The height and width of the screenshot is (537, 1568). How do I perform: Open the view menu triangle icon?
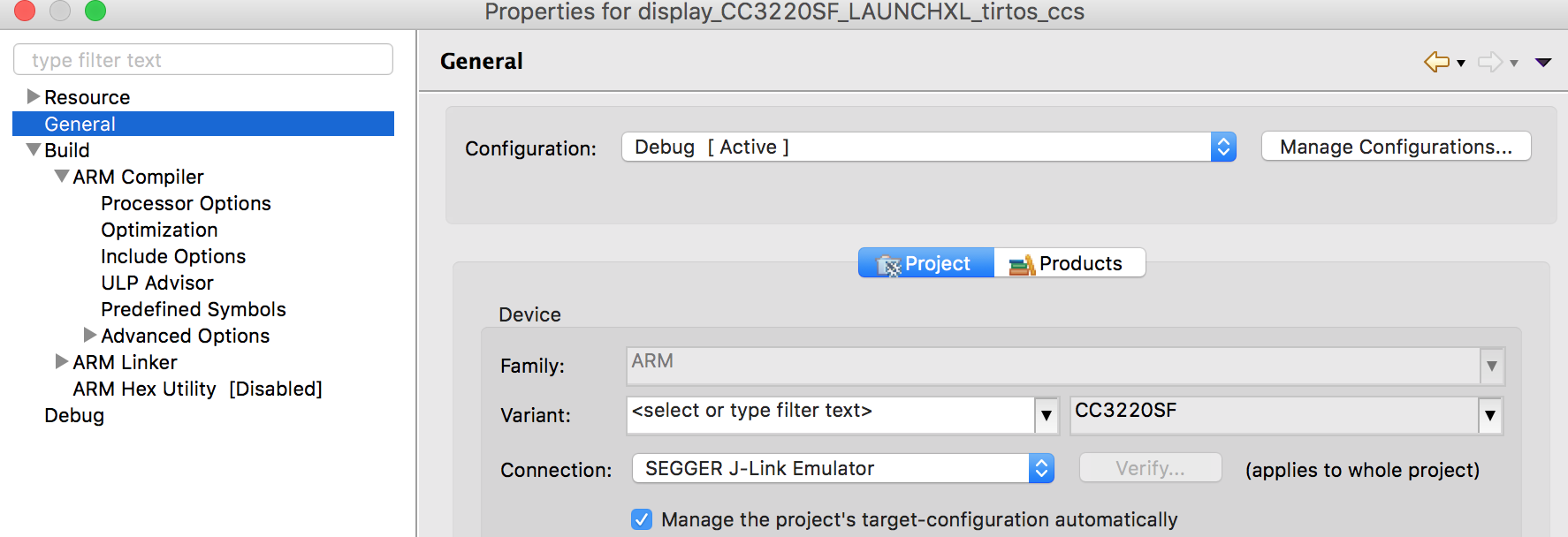(1543, 62)
